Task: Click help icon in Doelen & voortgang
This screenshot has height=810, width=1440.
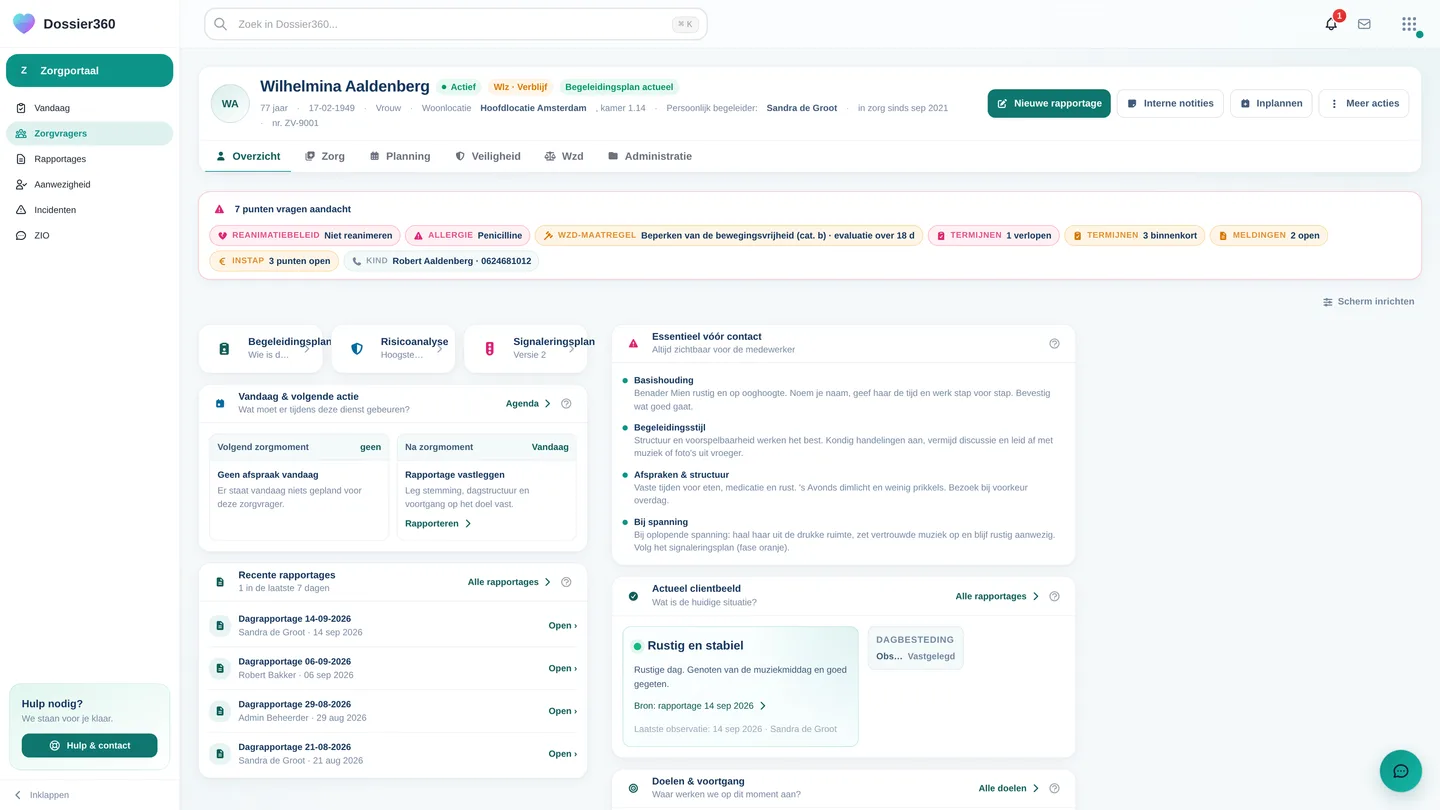Action: tap(1054, 788)
